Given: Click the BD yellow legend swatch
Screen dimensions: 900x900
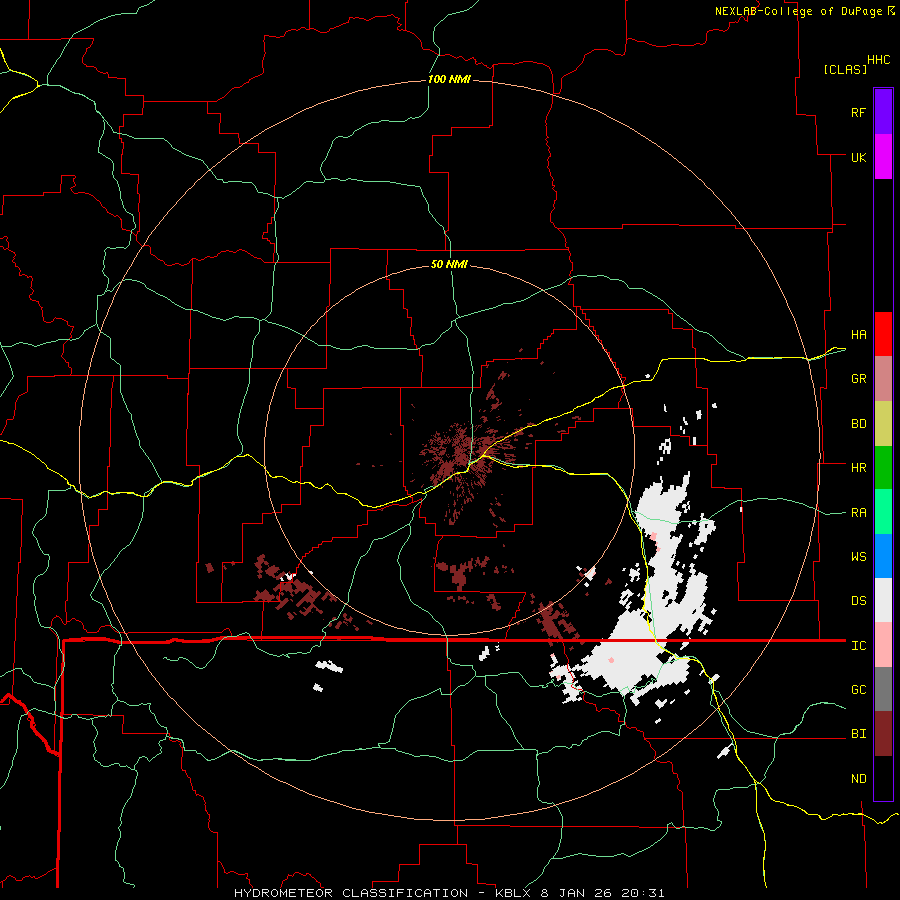Looking at the screenshot, I should click(x=883, y=424).
